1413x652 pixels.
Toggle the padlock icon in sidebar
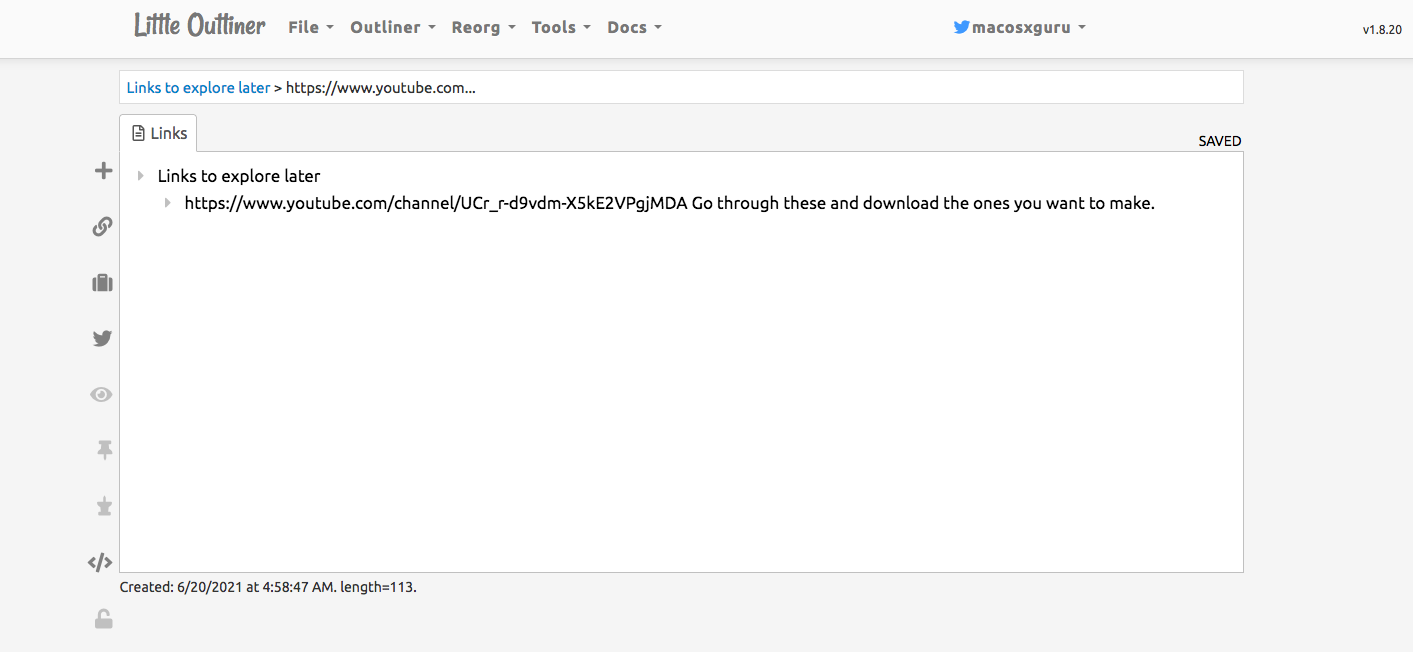point(103,619)
